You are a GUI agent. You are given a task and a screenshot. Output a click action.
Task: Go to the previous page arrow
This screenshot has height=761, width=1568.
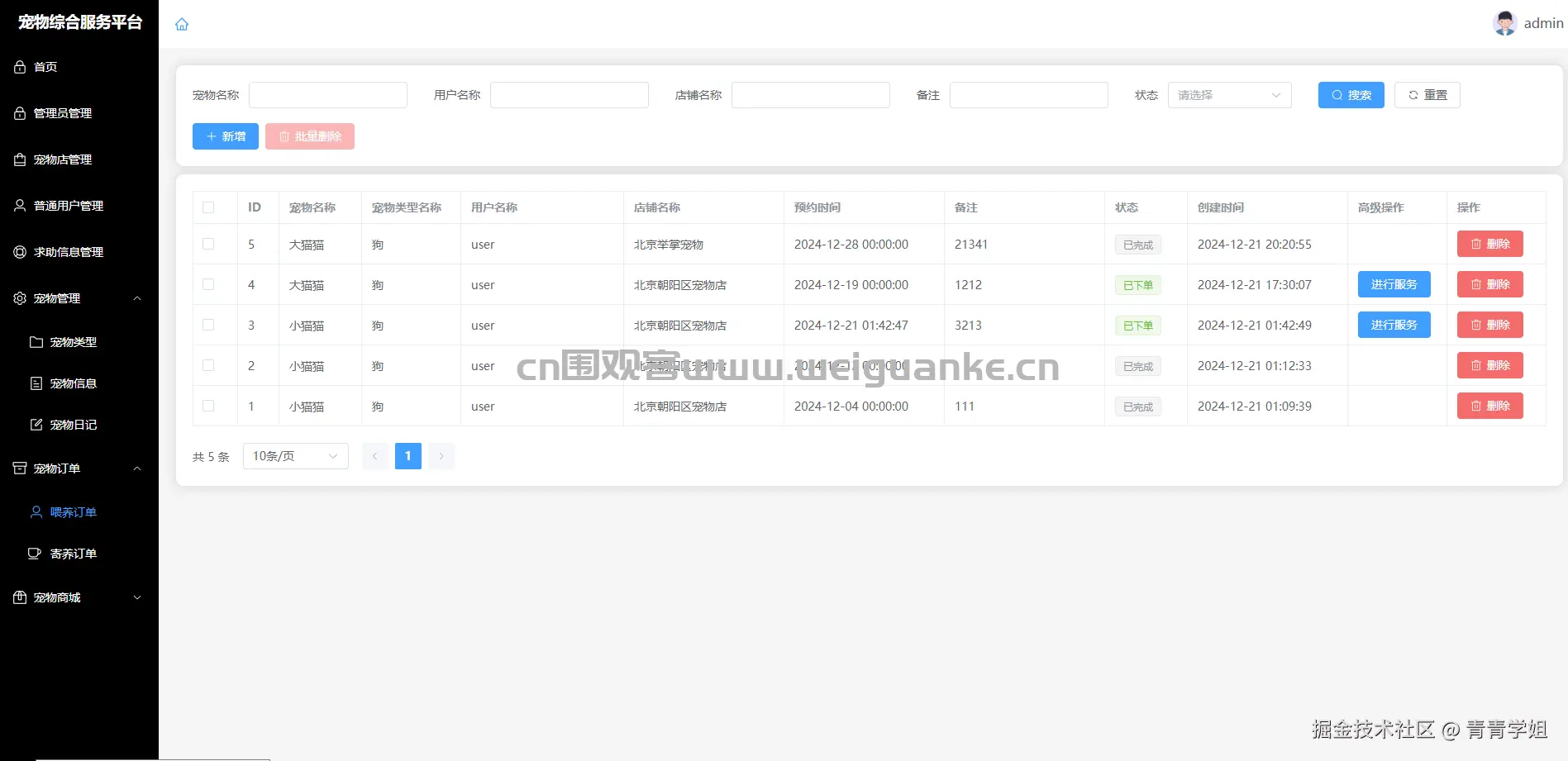[375, 456]
